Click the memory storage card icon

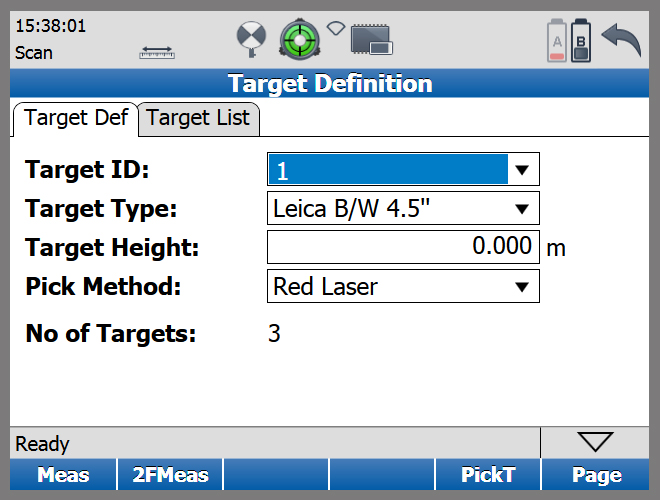click(371, 41)
